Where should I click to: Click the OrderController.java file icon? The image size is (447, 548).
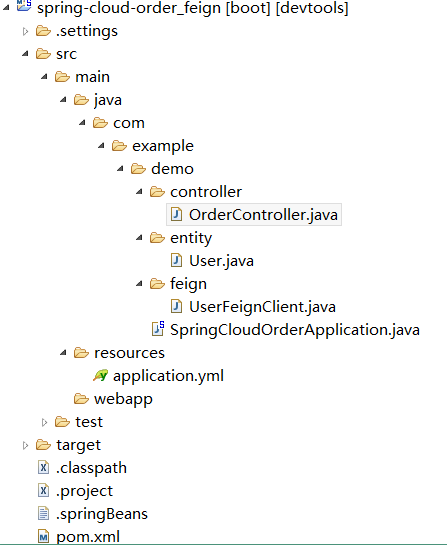click(176, 214)
